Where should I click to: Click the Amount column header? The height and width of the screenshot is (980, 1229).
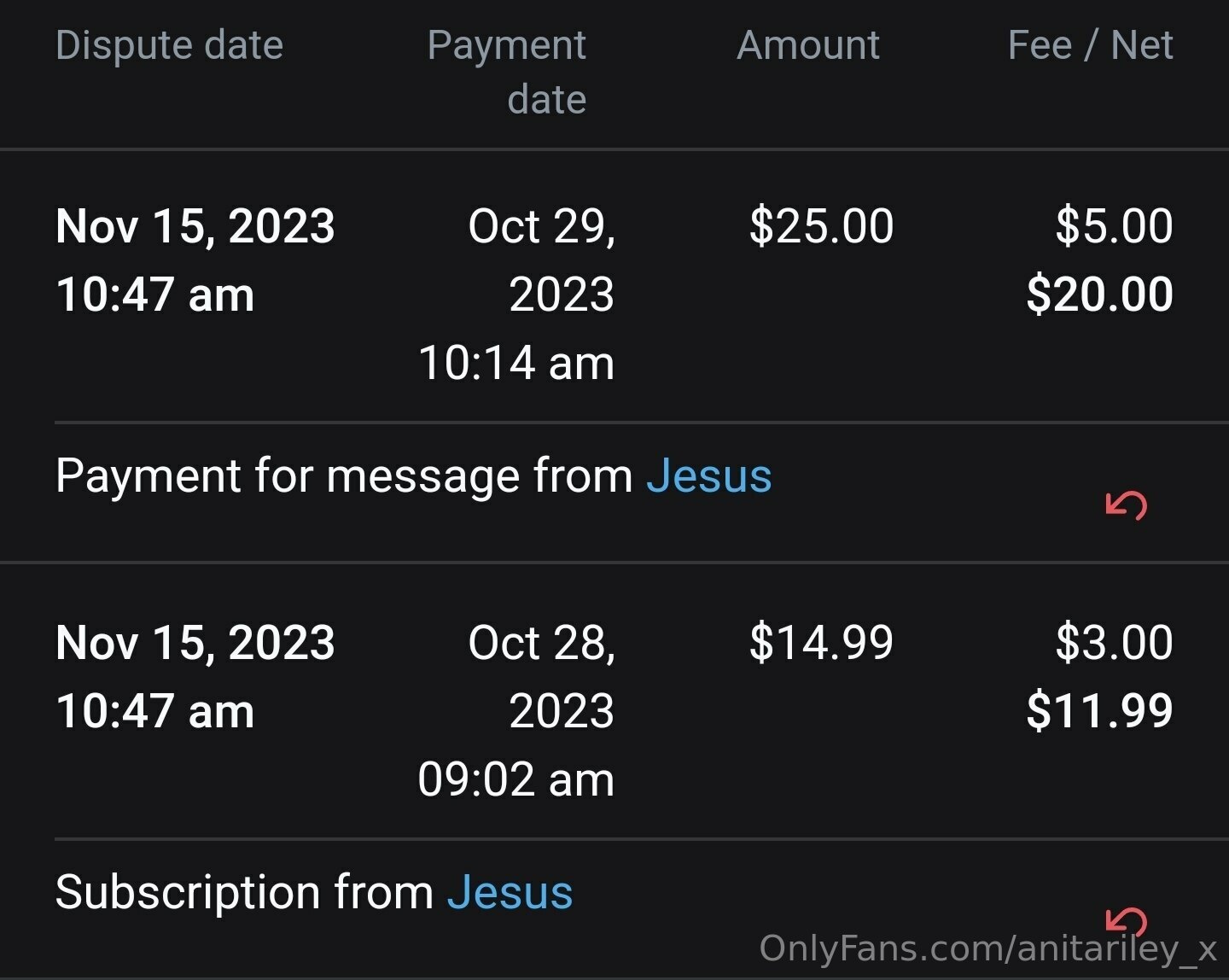click(x=808, y=45)
